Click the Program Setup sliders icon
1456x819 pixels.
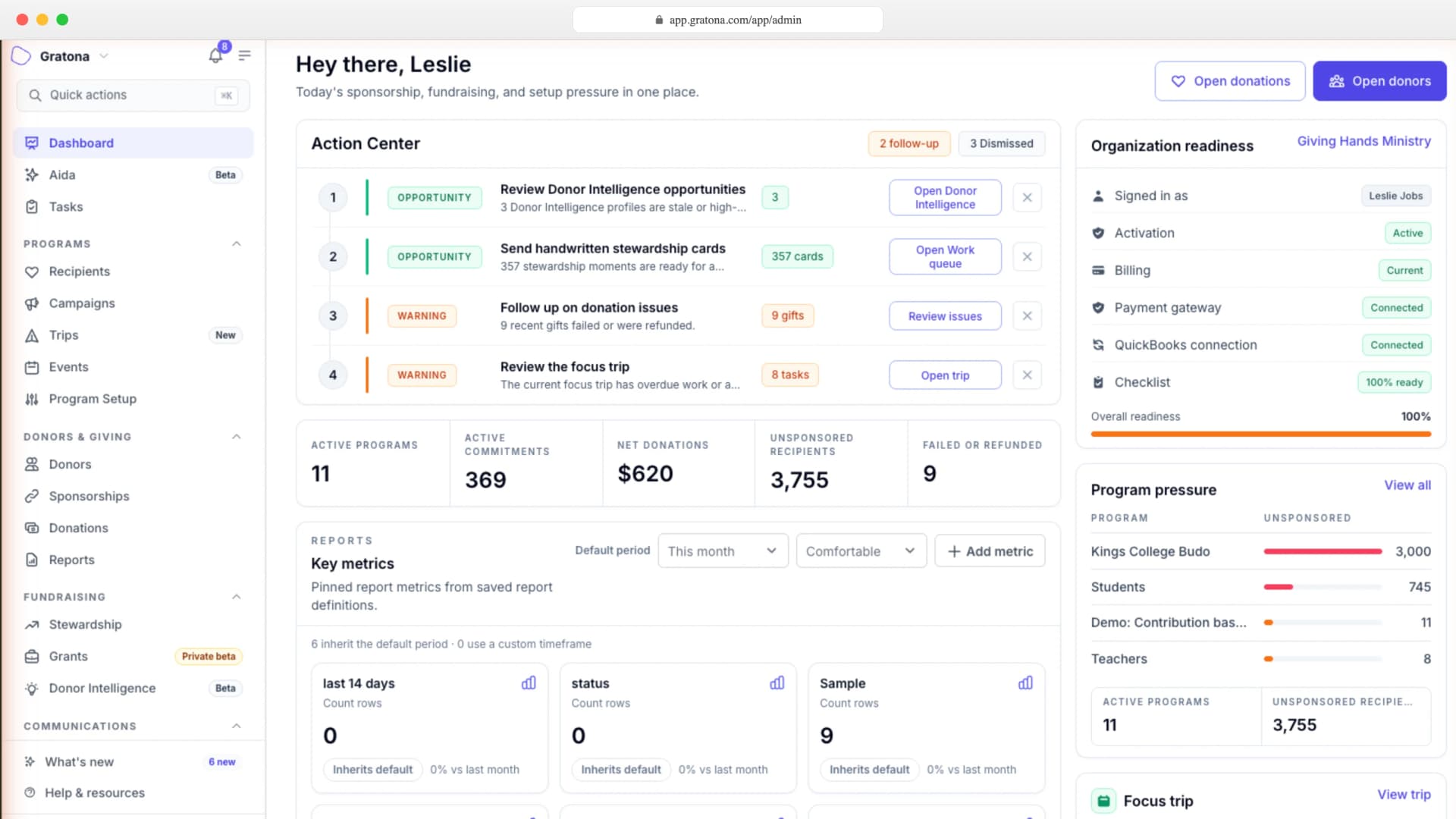click(32, 399)
